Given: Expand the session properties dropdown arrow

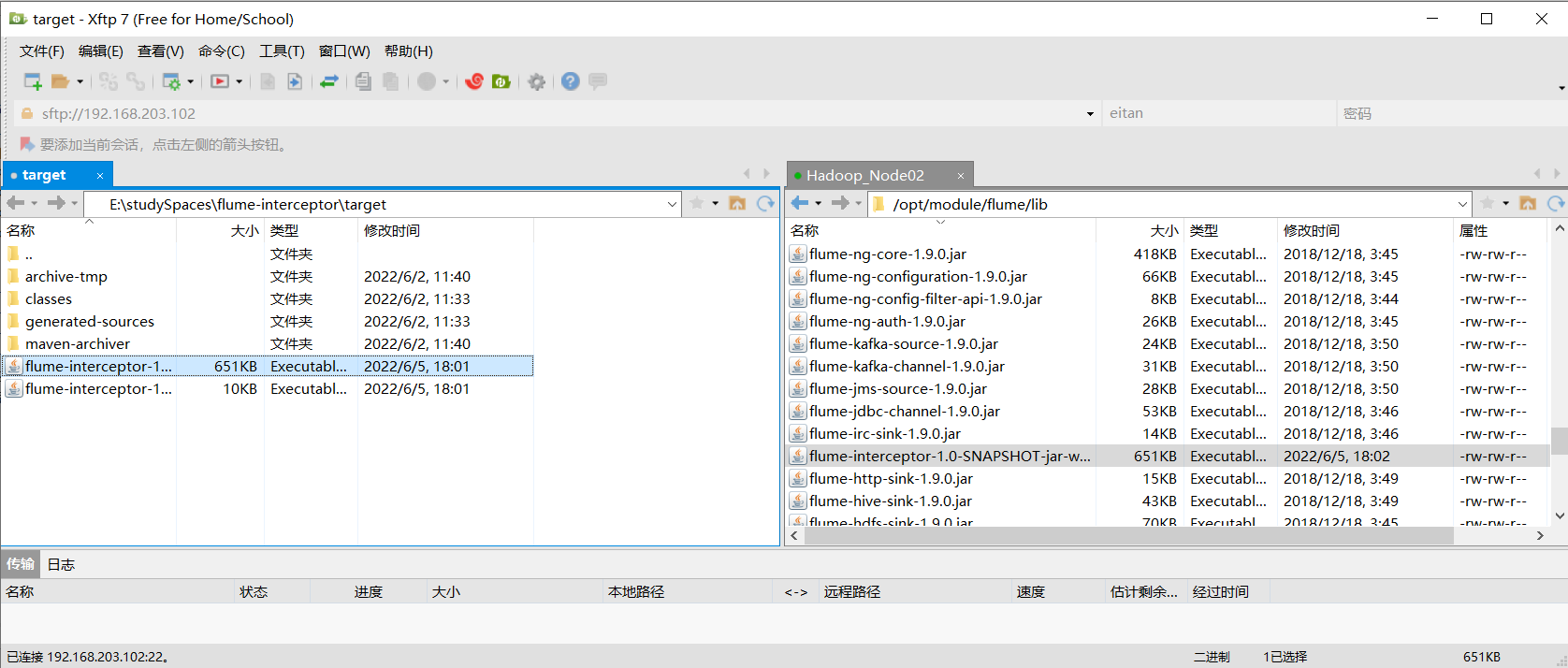Looking at the screenshot, I should point(190,81).
